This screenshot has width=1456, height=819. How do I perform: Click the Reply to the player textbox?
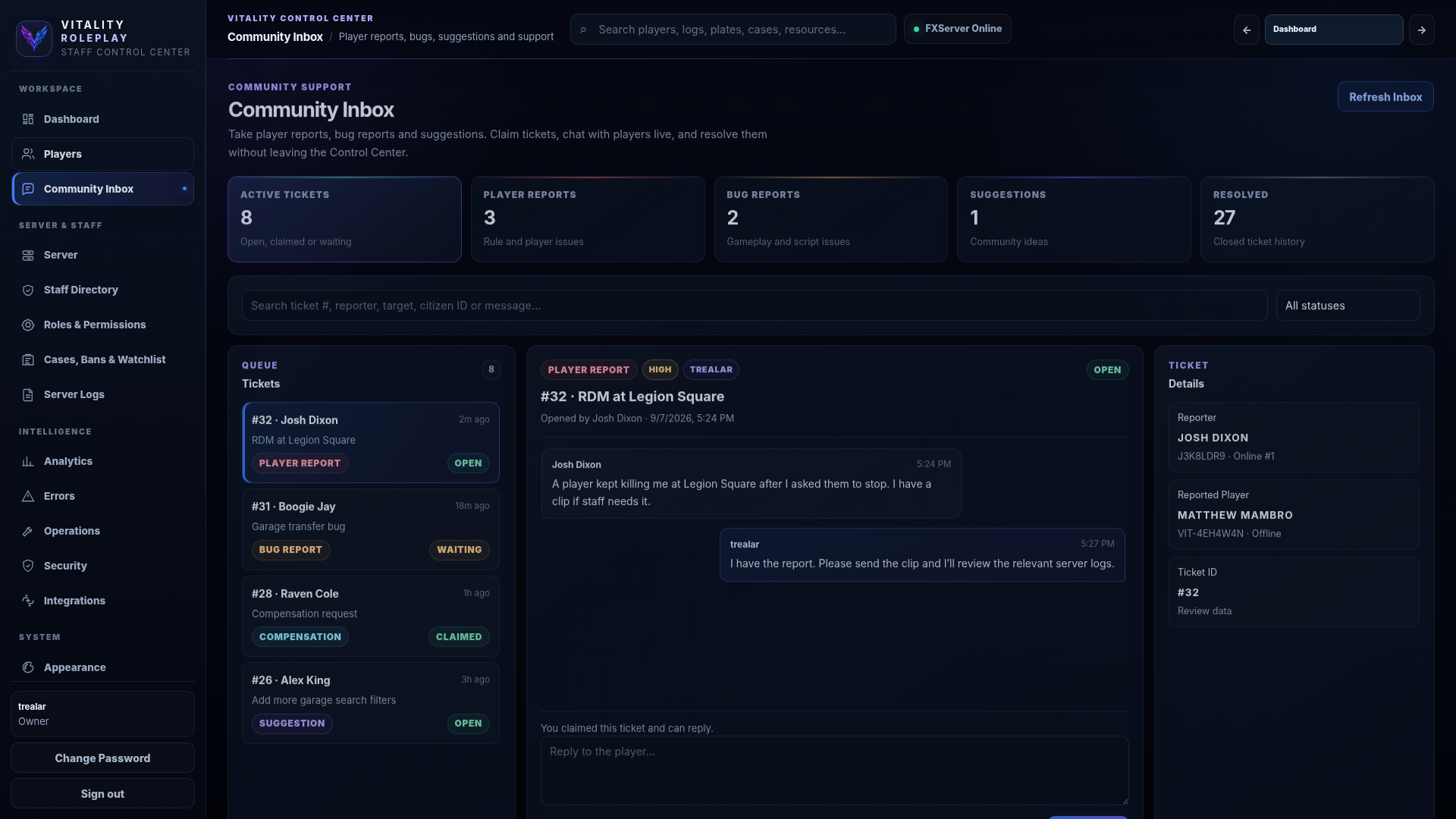tap(834, 770)
